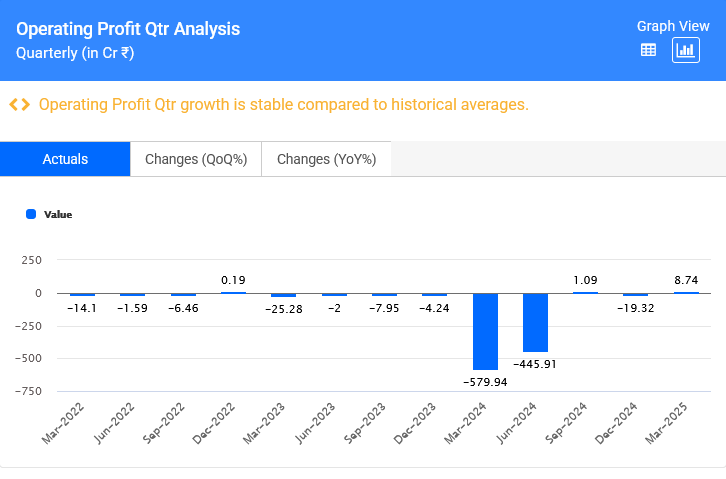Viewport: 726px width, 479px height.
Task: Click the Operating Profit Qtr Analysis title
Action: pyautogui.click(x=128, y=29)
